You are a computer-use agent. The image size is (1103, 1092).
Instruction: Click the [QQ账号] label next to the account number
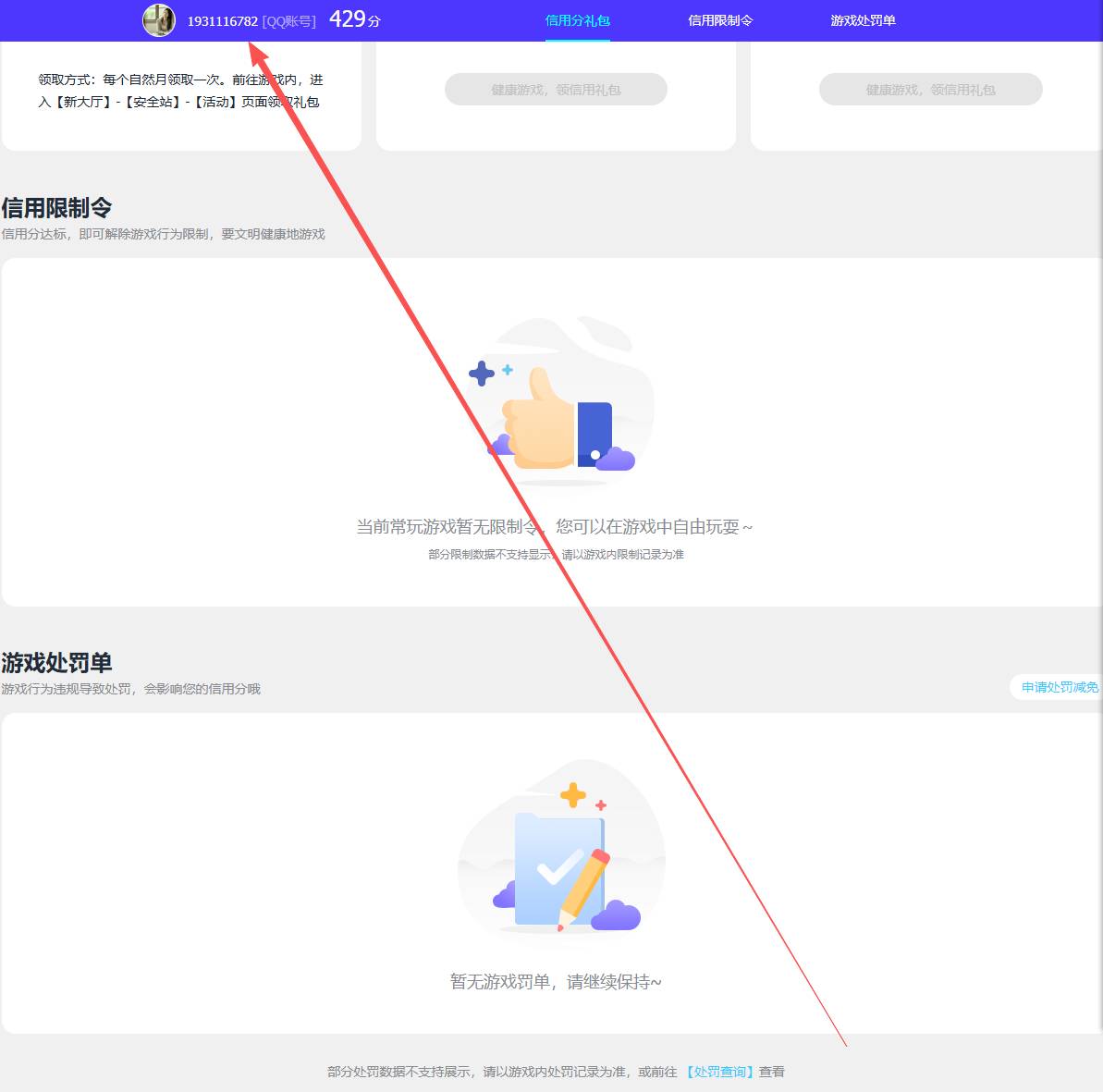click(289, 19)
